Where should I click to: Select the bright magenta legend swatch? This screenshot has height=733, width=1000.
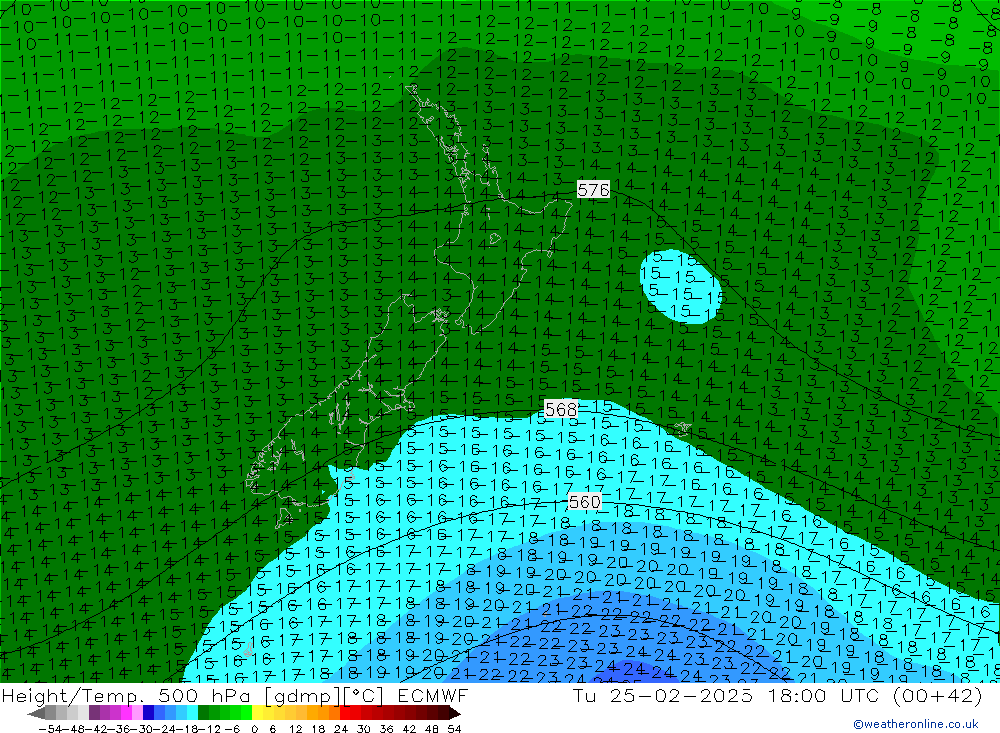click(x=126, y=713)
